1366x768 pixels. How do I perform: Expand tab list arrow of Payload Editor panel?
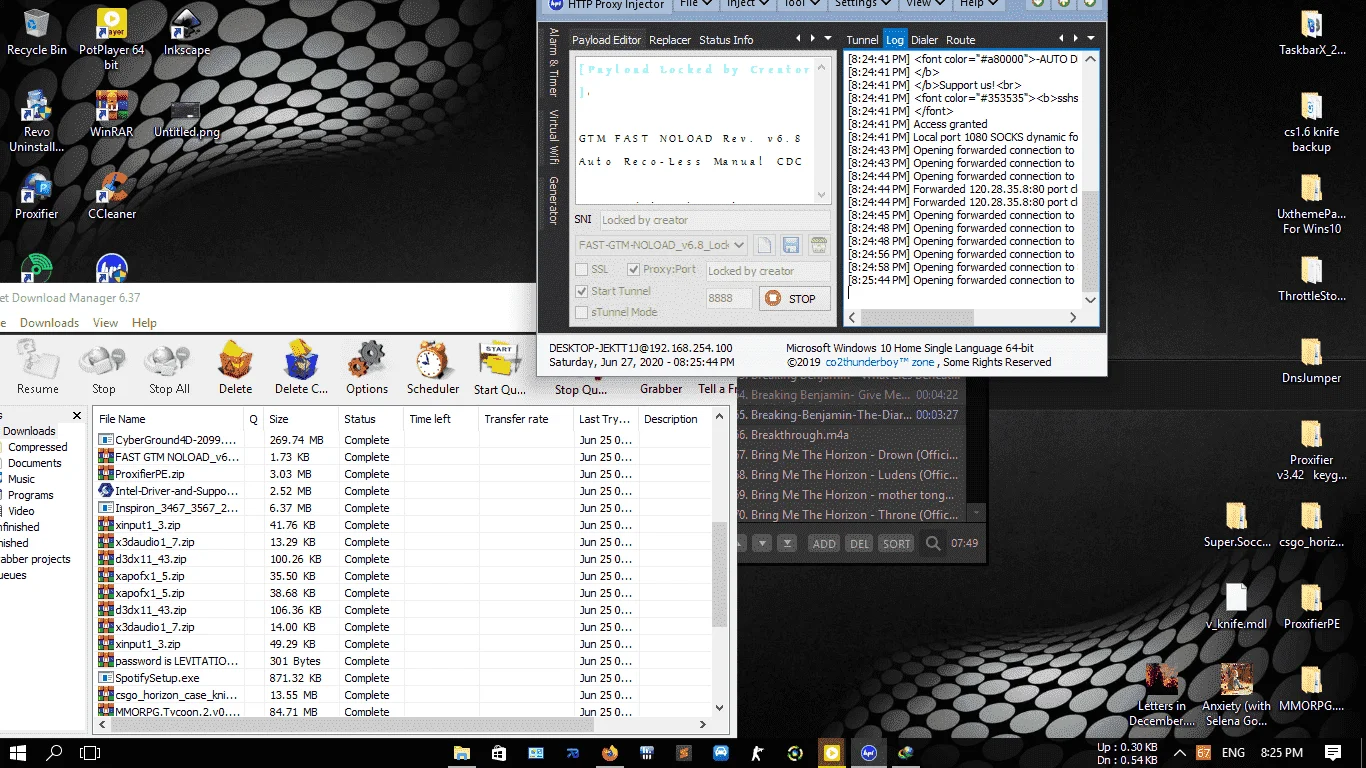click(x=827, y=39)
